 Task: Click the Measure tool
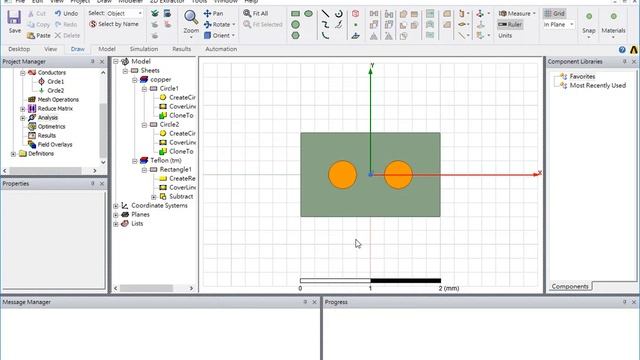(x=515, y=13)
